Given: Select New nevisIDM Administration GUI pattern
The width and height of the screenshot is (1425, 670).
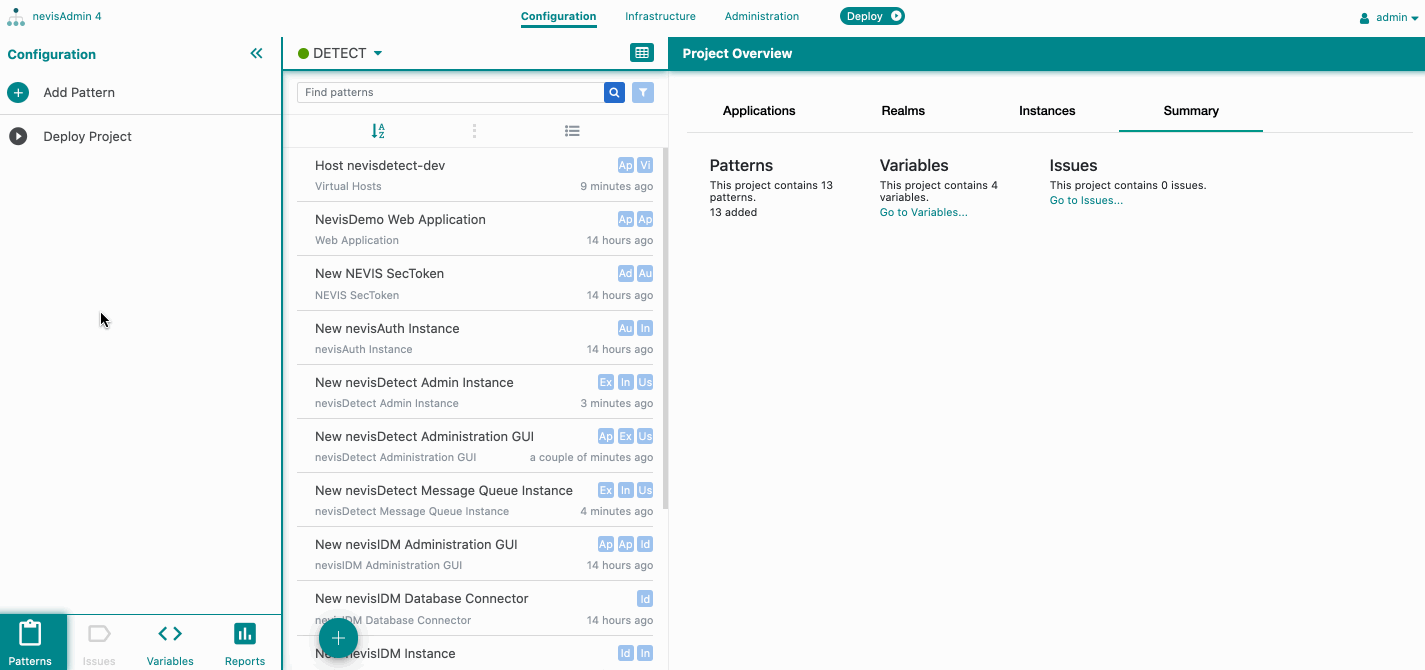Looking at the screenshot, I should [475, 554].
